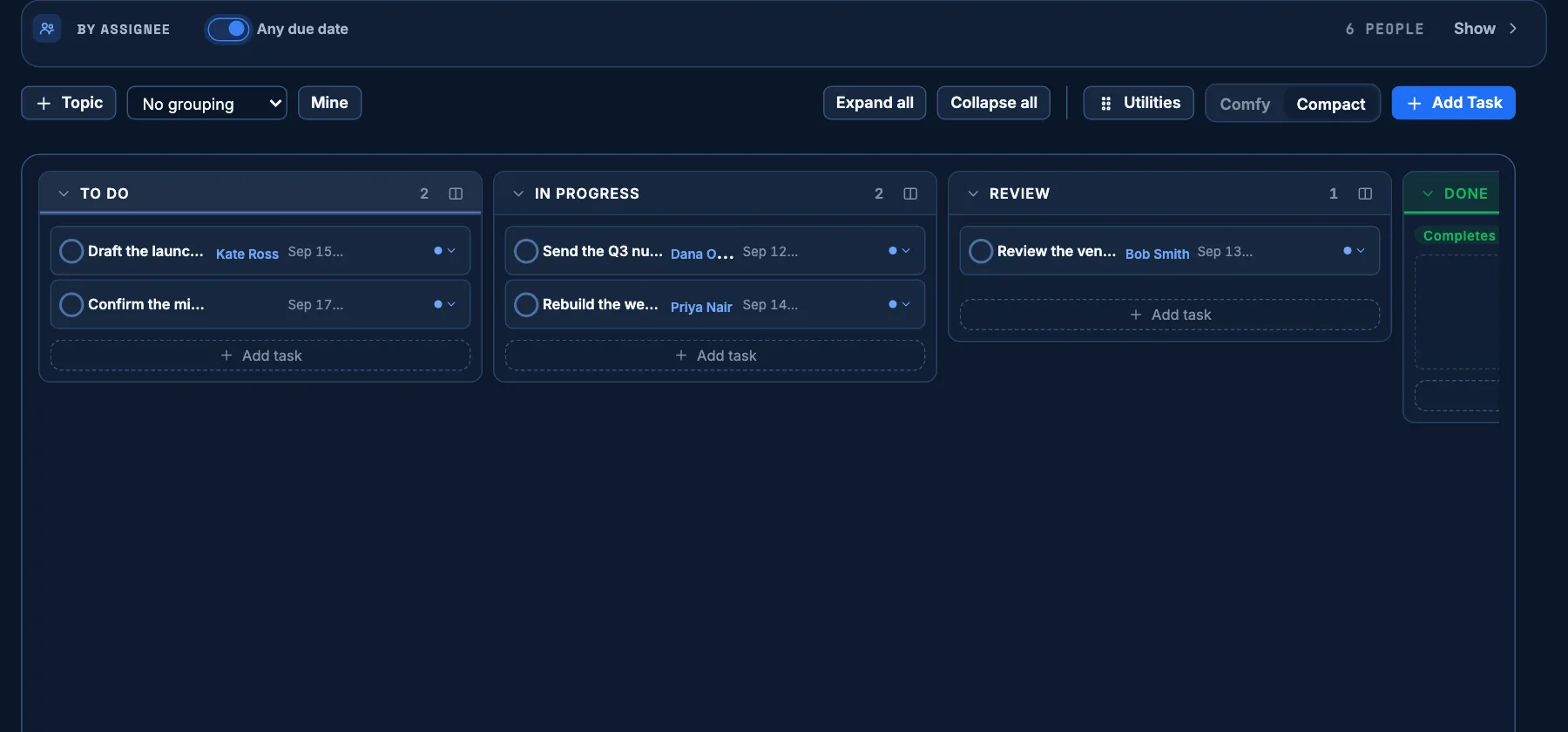Click the 'Sep 13...' due date

pos(1225,252)
